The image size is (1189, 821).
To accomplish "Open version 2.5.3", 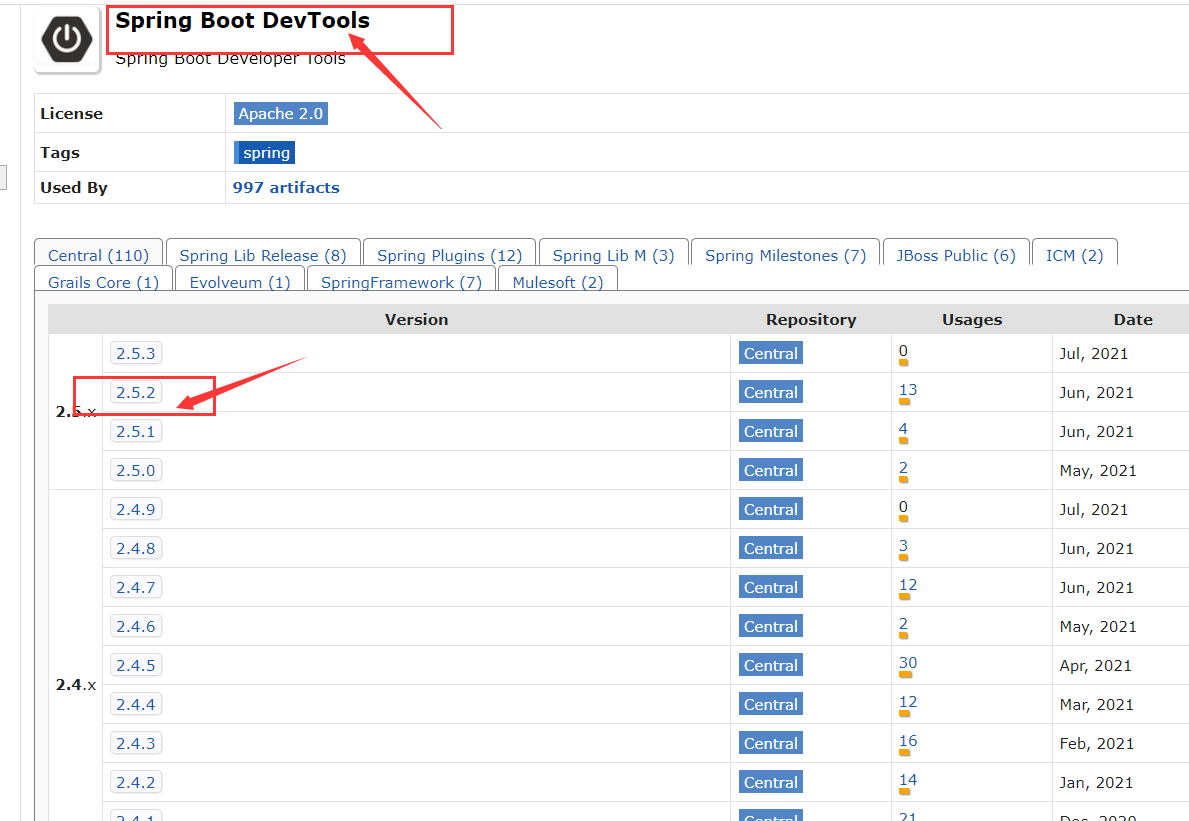I will coord(136,353).
